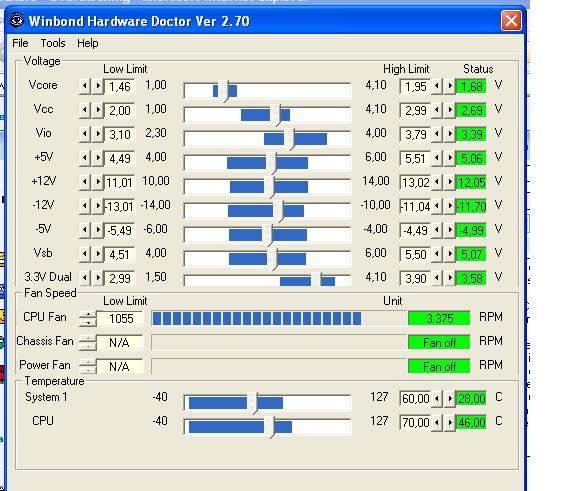
Task: Click the Chassis Fan 'Fan off' status
Action: (x=439, y=342)
